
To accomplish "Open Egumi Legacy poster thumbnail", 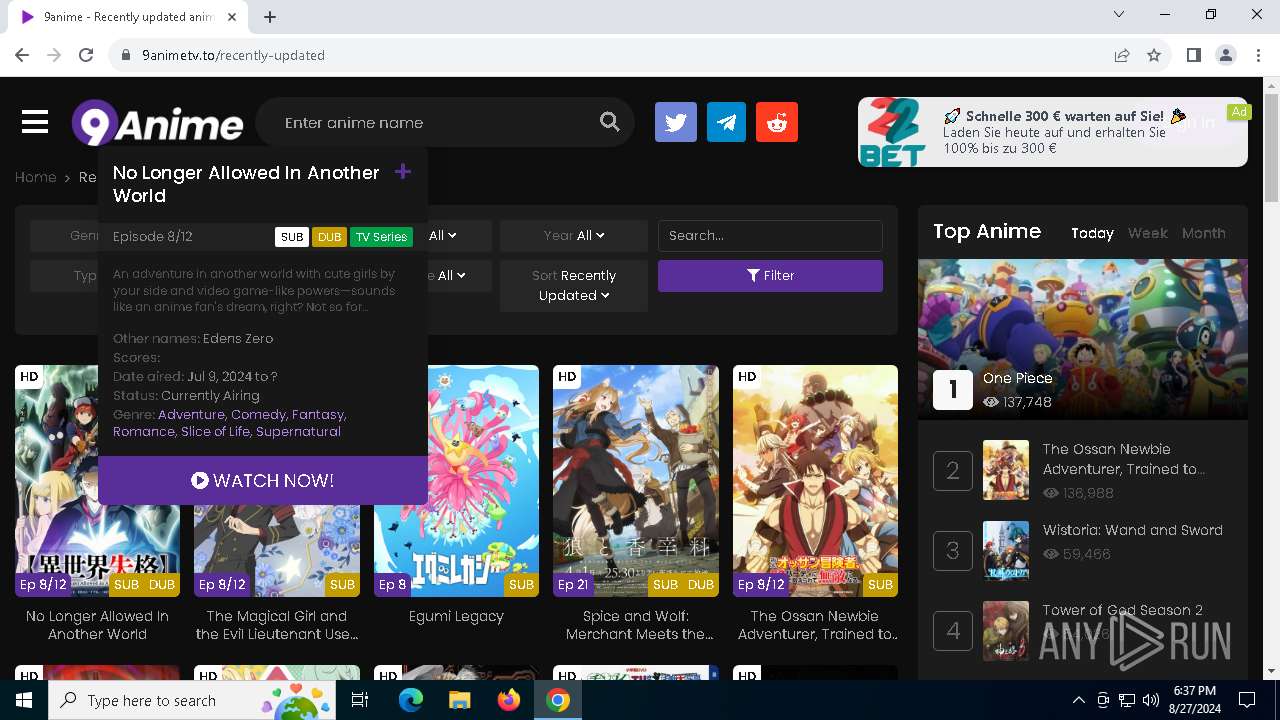I will tap(456, 481).
